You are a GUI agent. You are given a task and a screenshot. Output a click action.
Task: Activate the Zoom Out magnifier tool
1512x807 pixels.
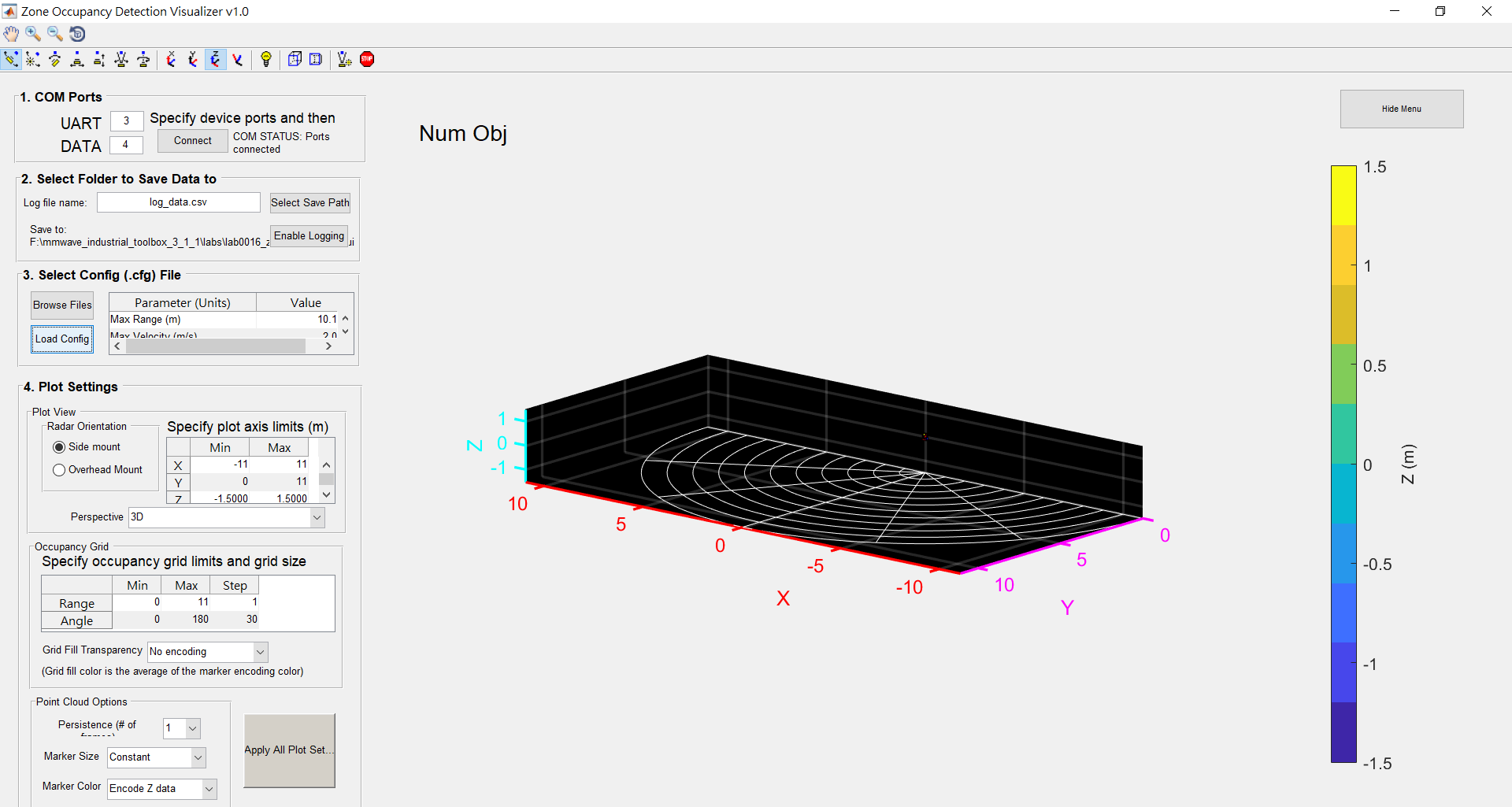pos(55,34)
